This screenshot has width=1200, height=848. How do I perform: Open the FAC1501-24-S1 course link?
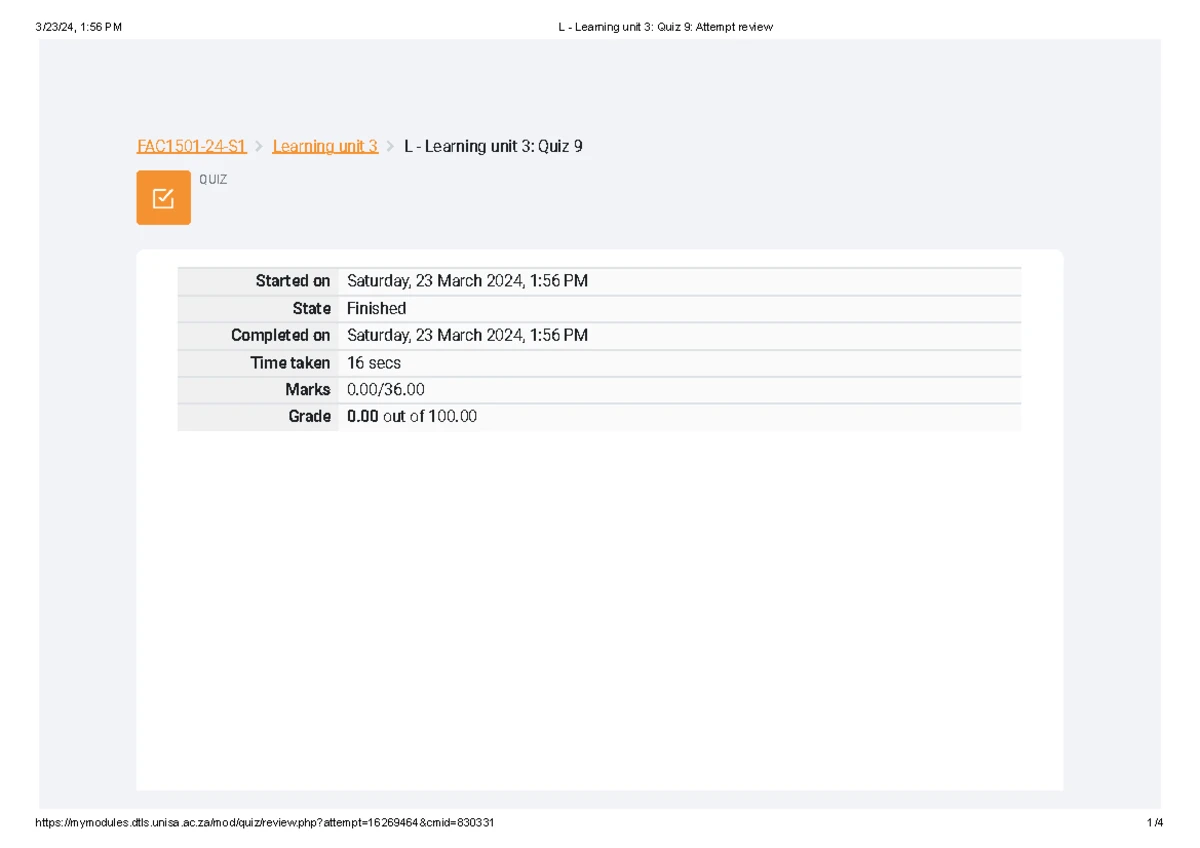(x=192, y=146)
